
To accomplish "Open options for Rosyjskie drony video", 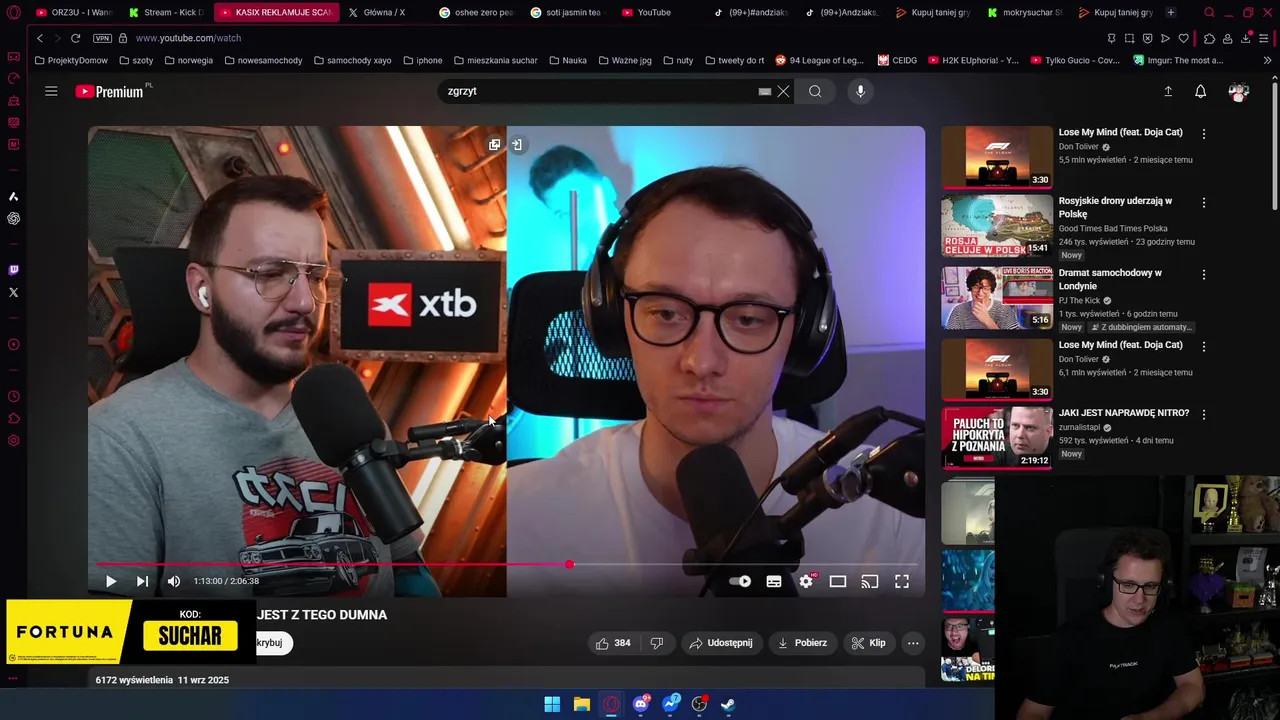I will [1204, 203].
